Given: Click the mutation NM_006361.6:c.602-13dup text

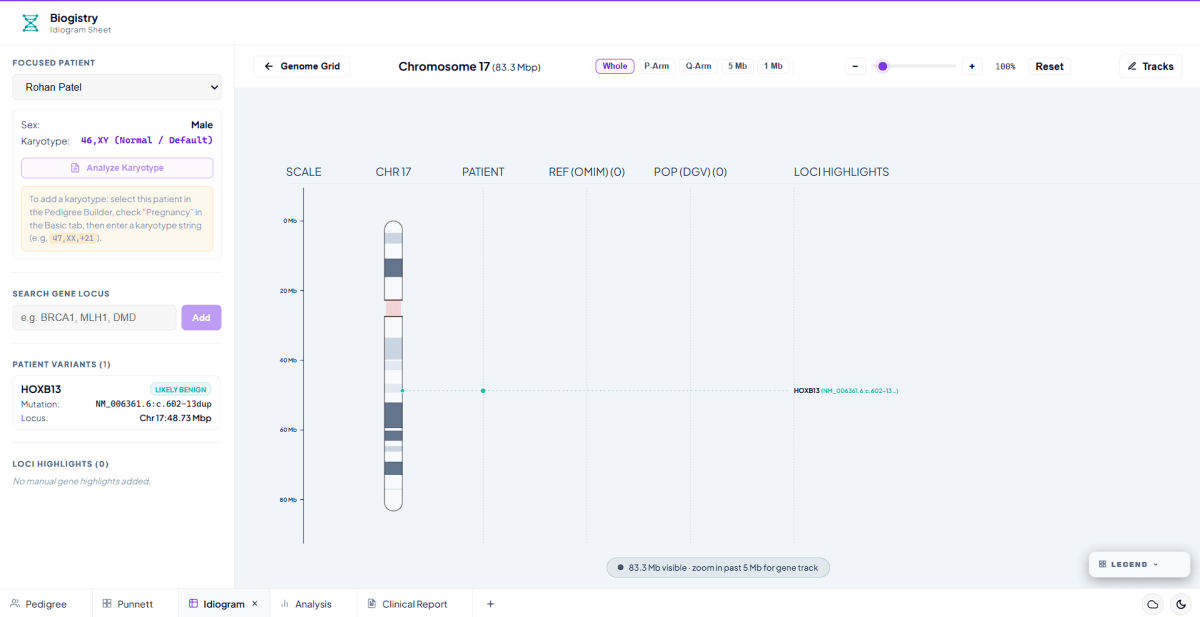Looking at the screenshot, I should (153, 404).
